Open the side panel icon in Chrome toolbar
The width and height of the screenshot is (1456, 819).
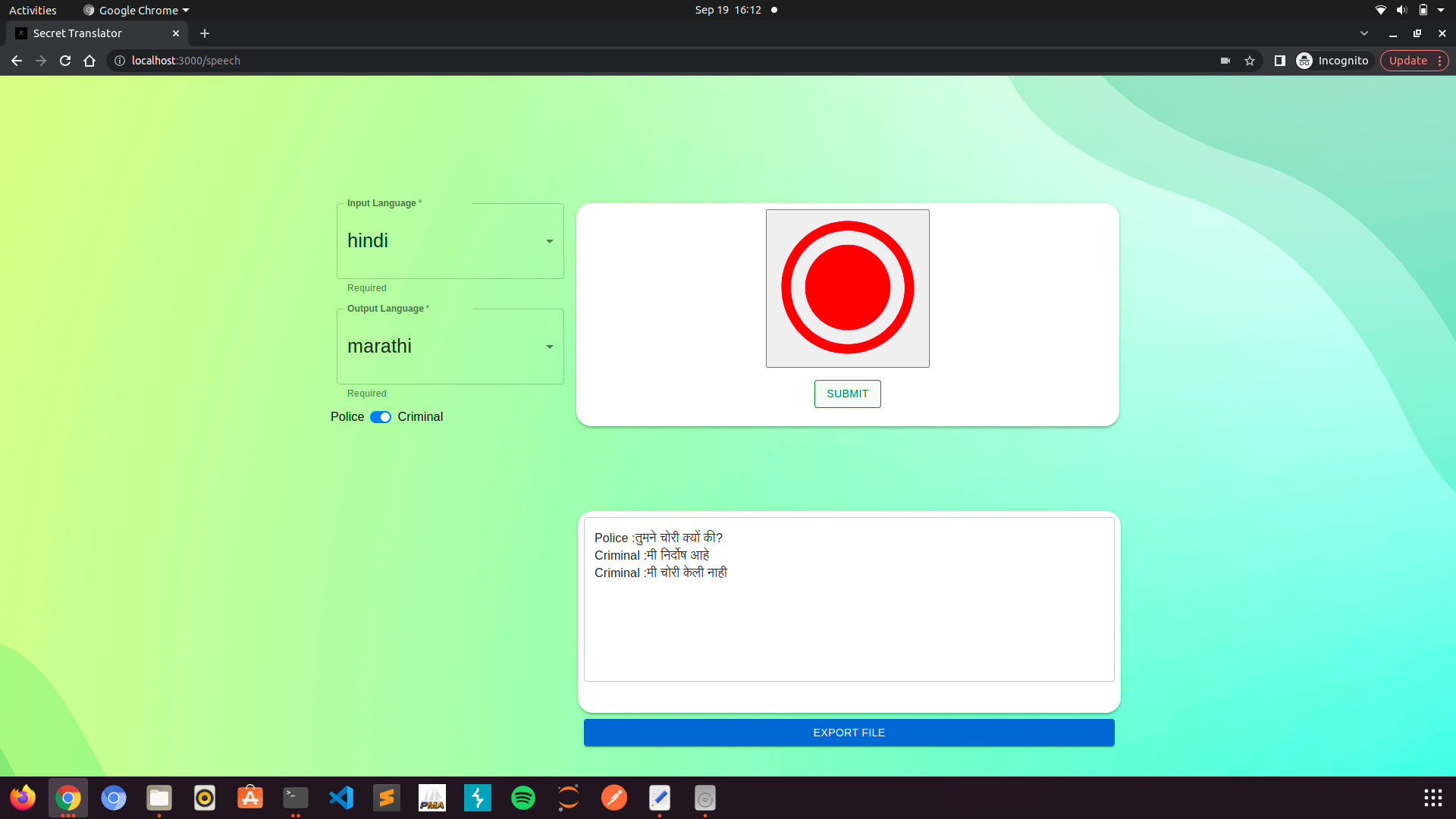[x=1279, y=61]
